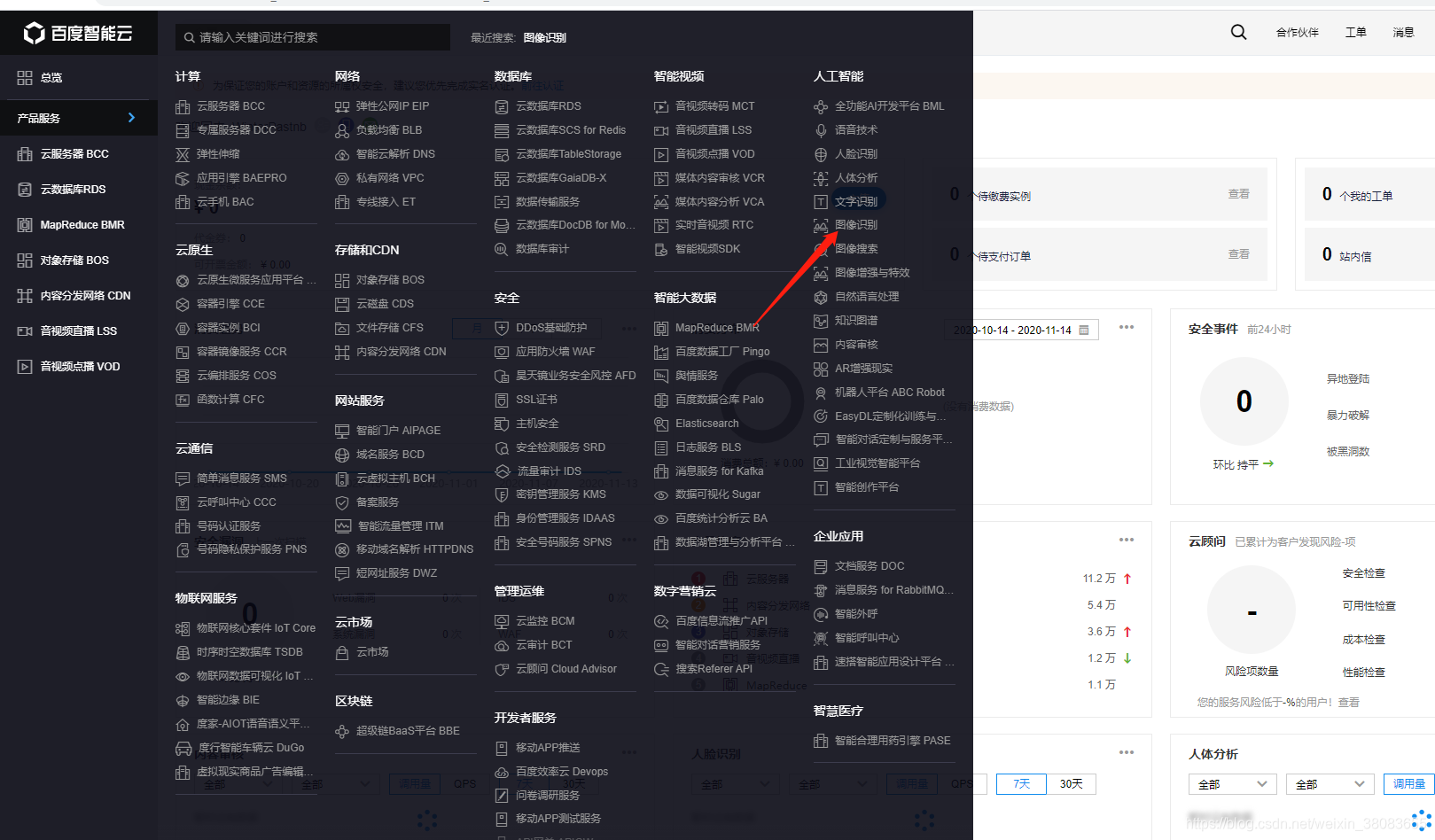Click the 云监控 BCM icon

pyautogui.click(x=502, y=621)
